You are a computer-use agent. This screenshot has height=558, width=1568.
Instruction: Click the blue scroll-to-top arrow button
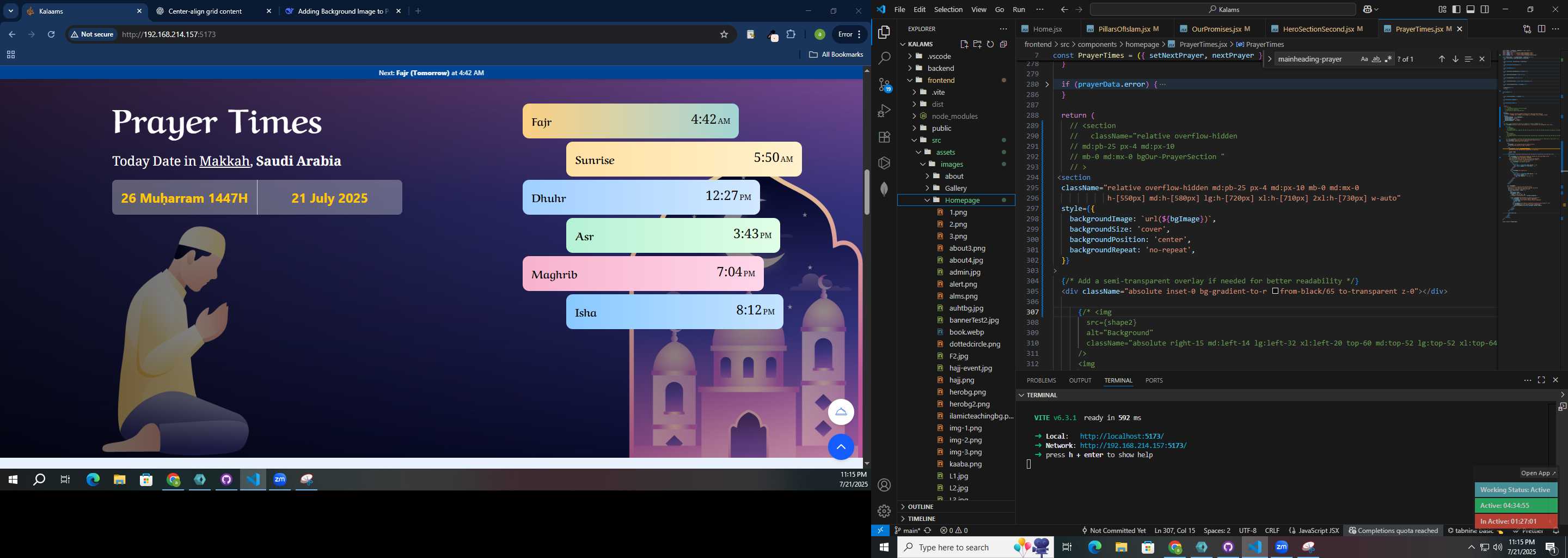[x=841, y=447]
